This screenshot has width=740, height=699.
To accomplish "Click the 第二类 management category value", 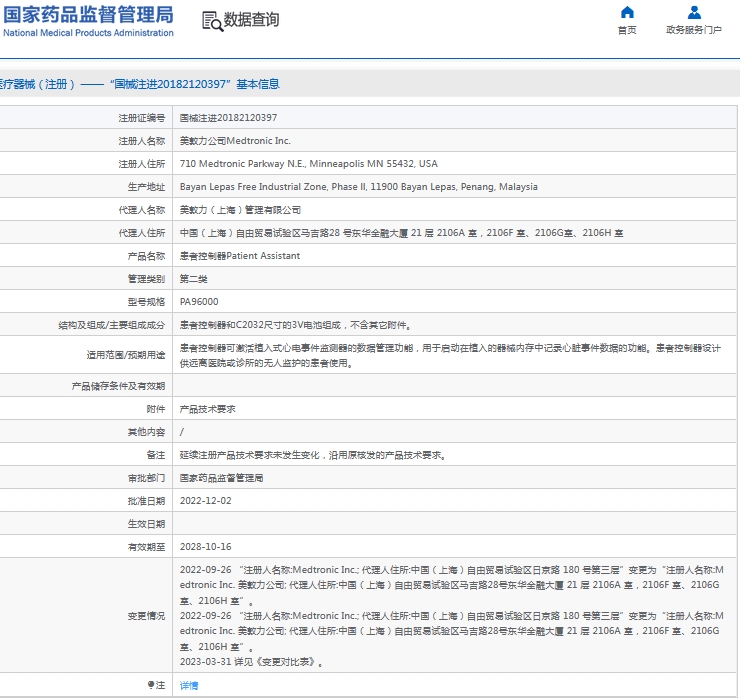I will (x=193, y=279).
